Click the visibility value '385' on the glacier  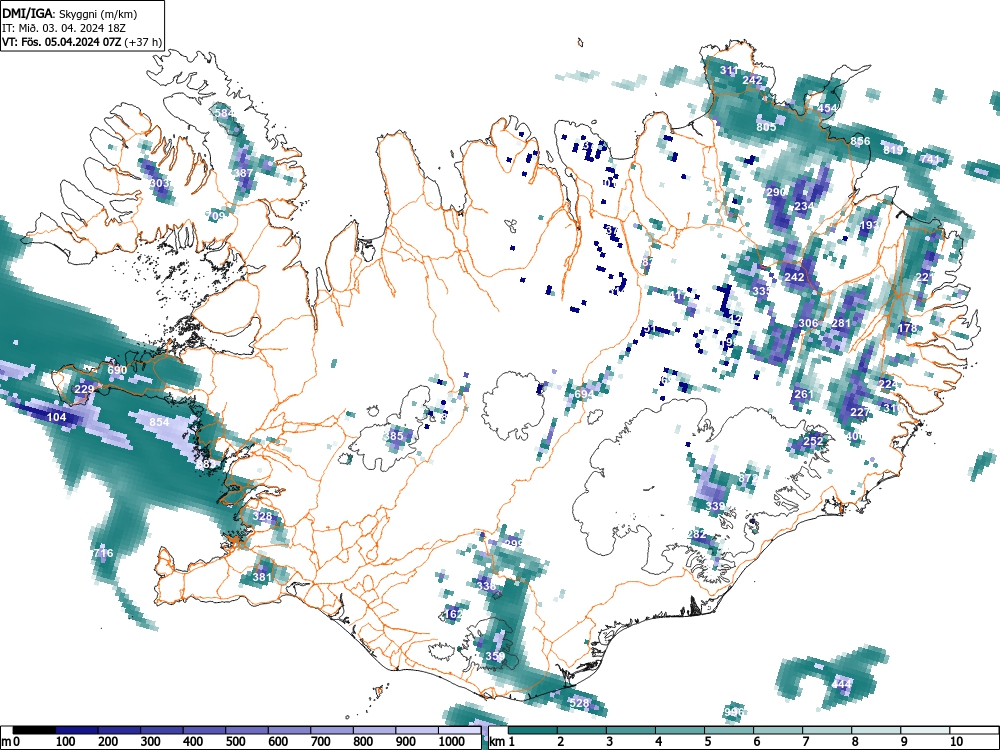(x=394, y=436)
